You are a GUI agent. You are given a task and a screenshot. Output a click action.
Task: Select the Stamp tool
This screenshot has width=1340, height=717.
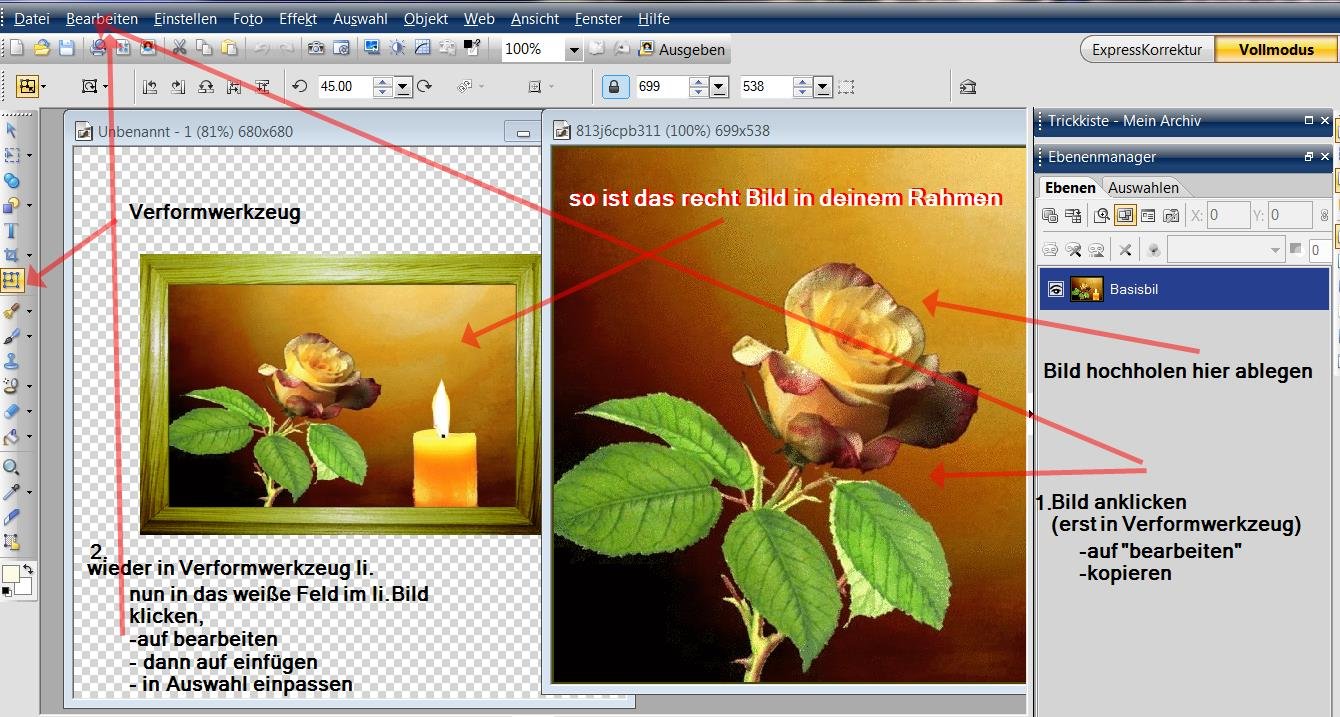pyautogui.click(x=12, y=361)
